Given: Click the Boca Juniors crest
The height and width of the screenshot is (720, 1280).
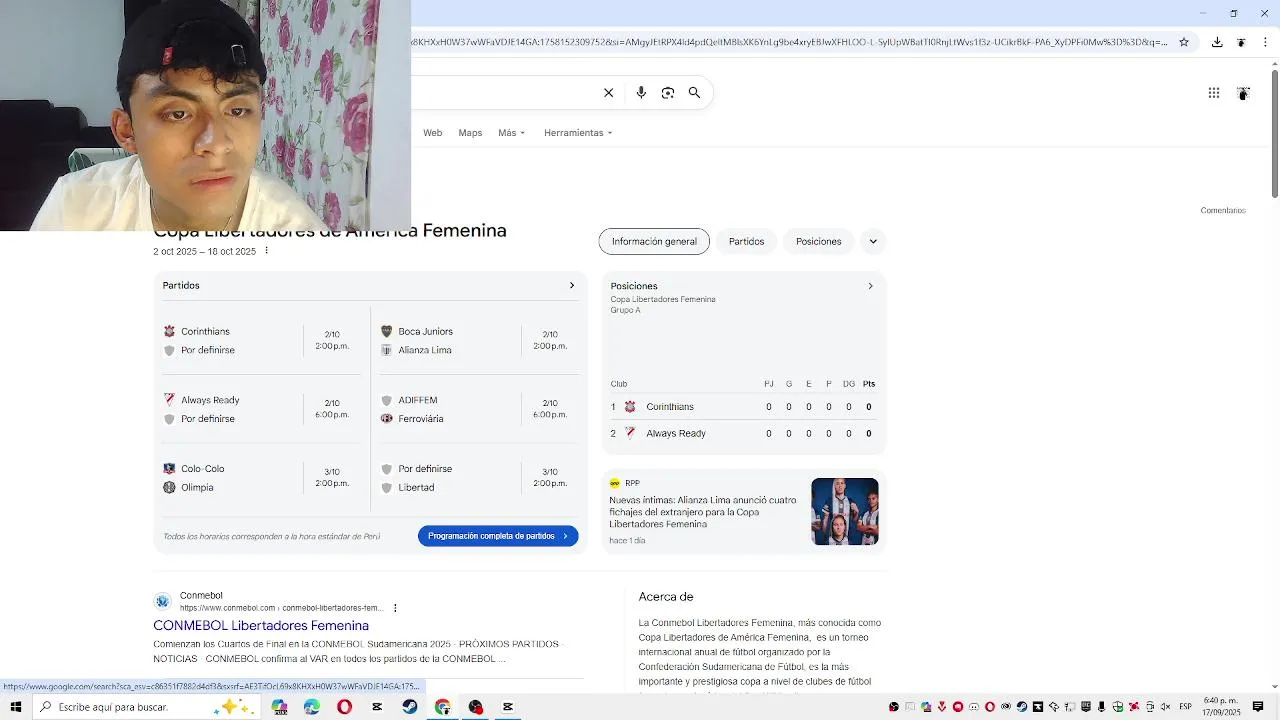Looking at the screenshot, I should click(386, 331).
